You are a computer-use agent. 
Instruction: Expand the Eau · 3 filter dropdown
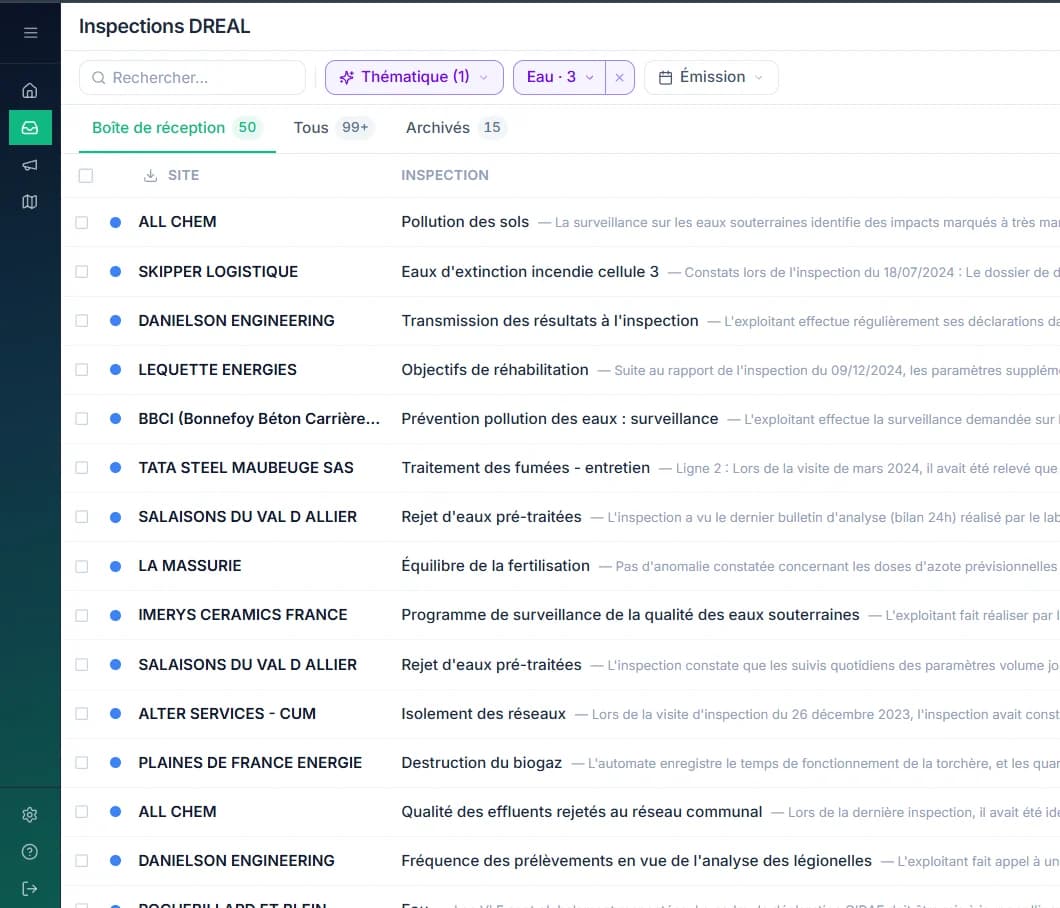coord(559,77)
